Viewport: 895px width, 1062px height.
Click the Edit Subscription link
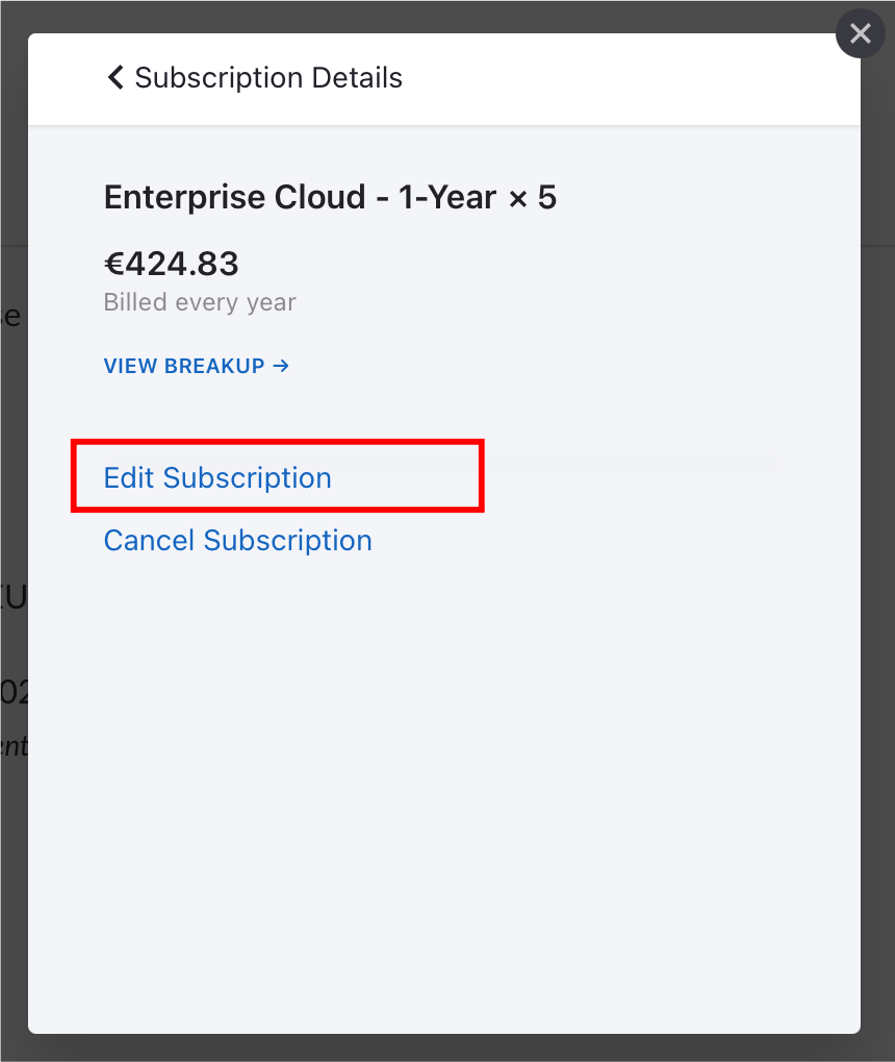[217, 478]
